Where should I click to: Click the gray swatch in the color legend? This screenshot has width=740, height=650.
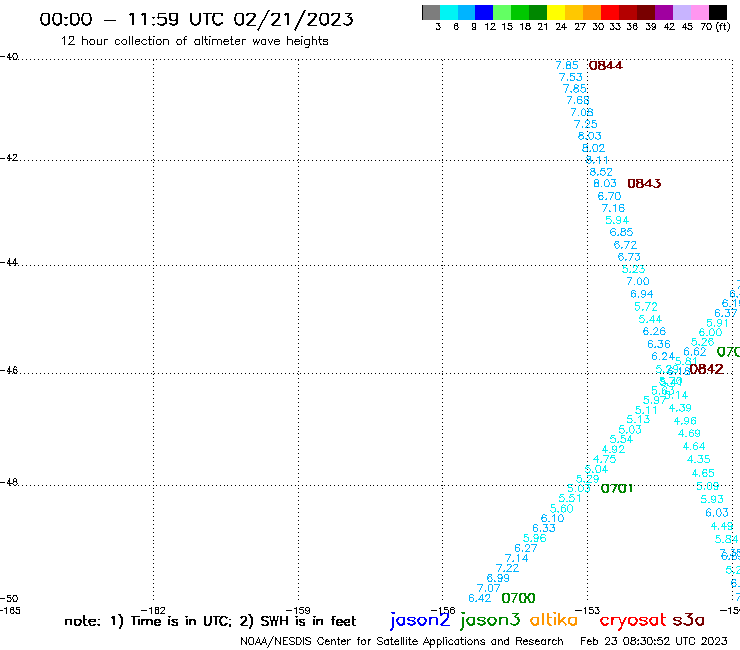coord(431,13)
